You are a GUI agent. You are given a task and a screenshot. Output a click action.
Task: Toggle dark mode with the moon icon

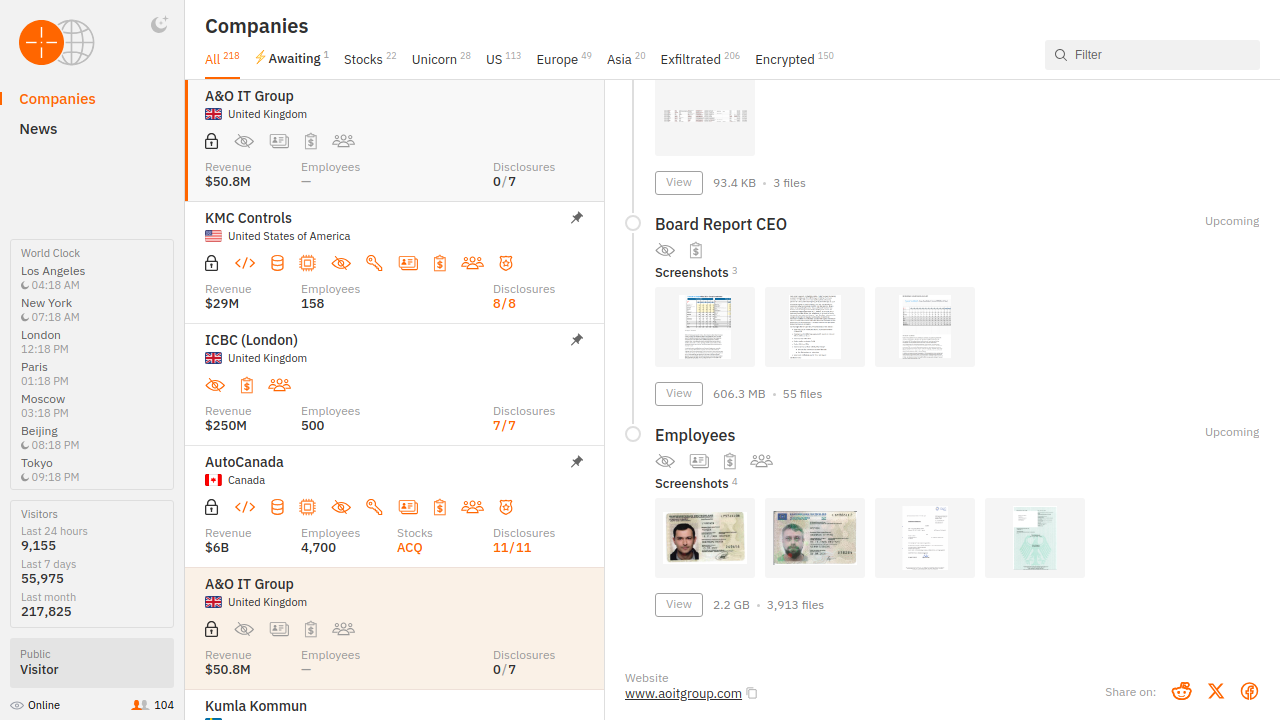[x=159, y=25]
